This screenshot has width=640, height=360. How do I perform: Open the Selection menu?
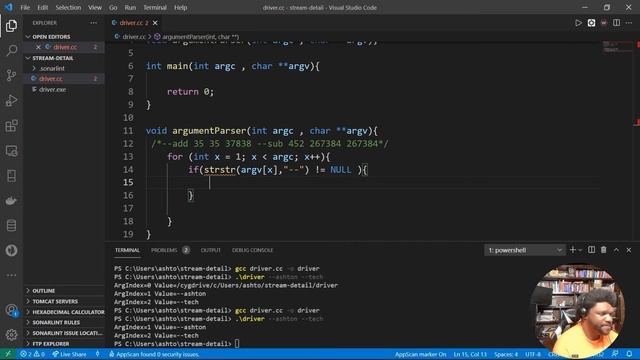[x=68, y=7]
